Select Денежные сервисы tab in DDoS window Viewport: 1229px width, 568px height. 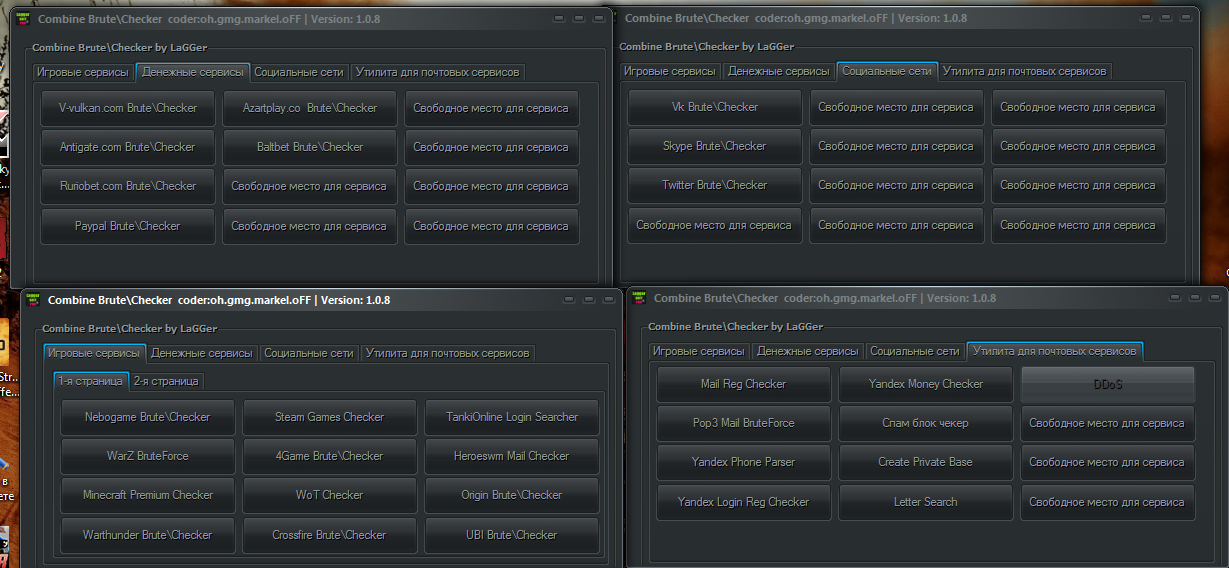(808, 351)
